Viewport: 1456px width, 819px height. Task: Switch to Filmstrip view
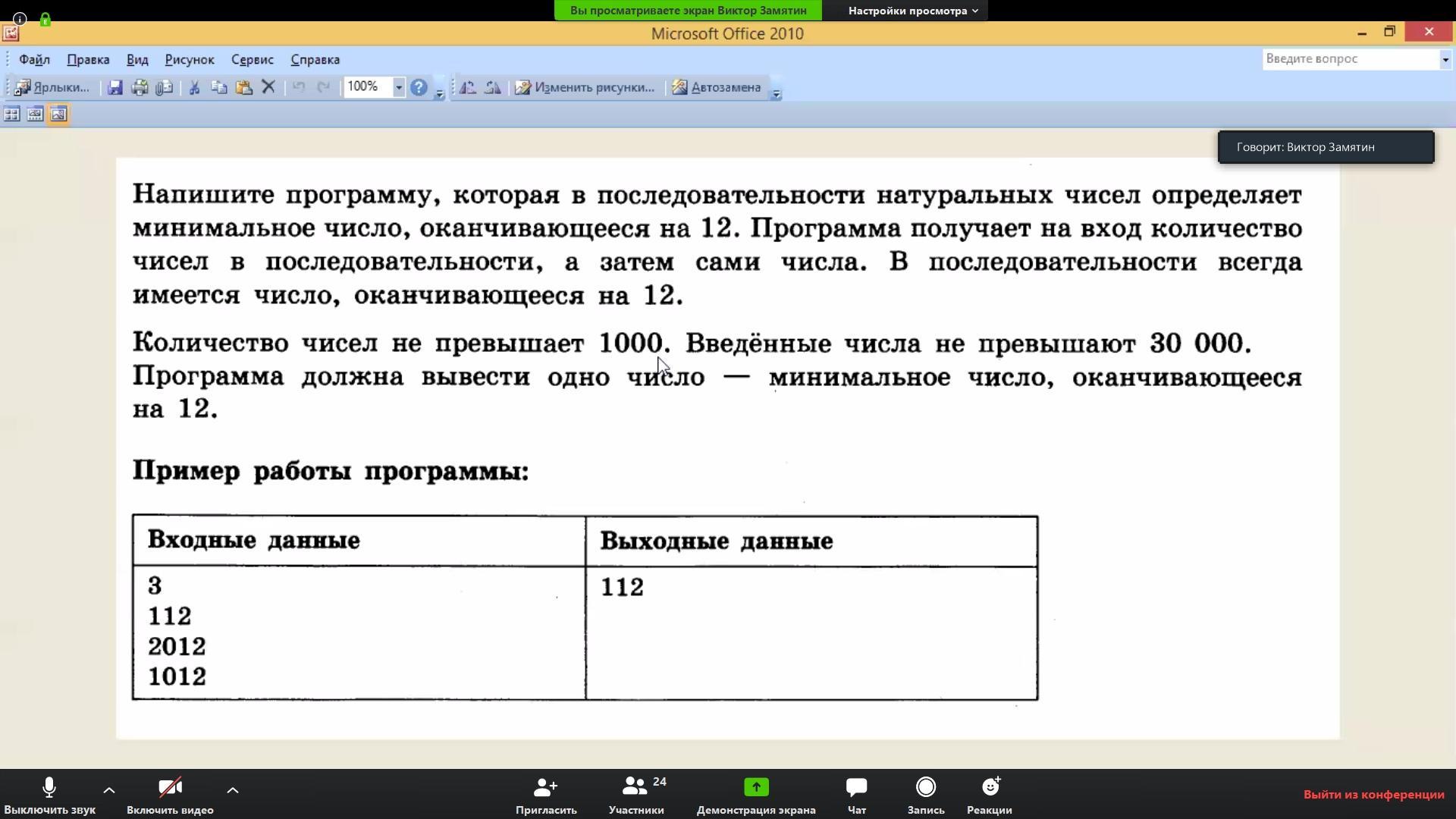[x=35, y=115]
